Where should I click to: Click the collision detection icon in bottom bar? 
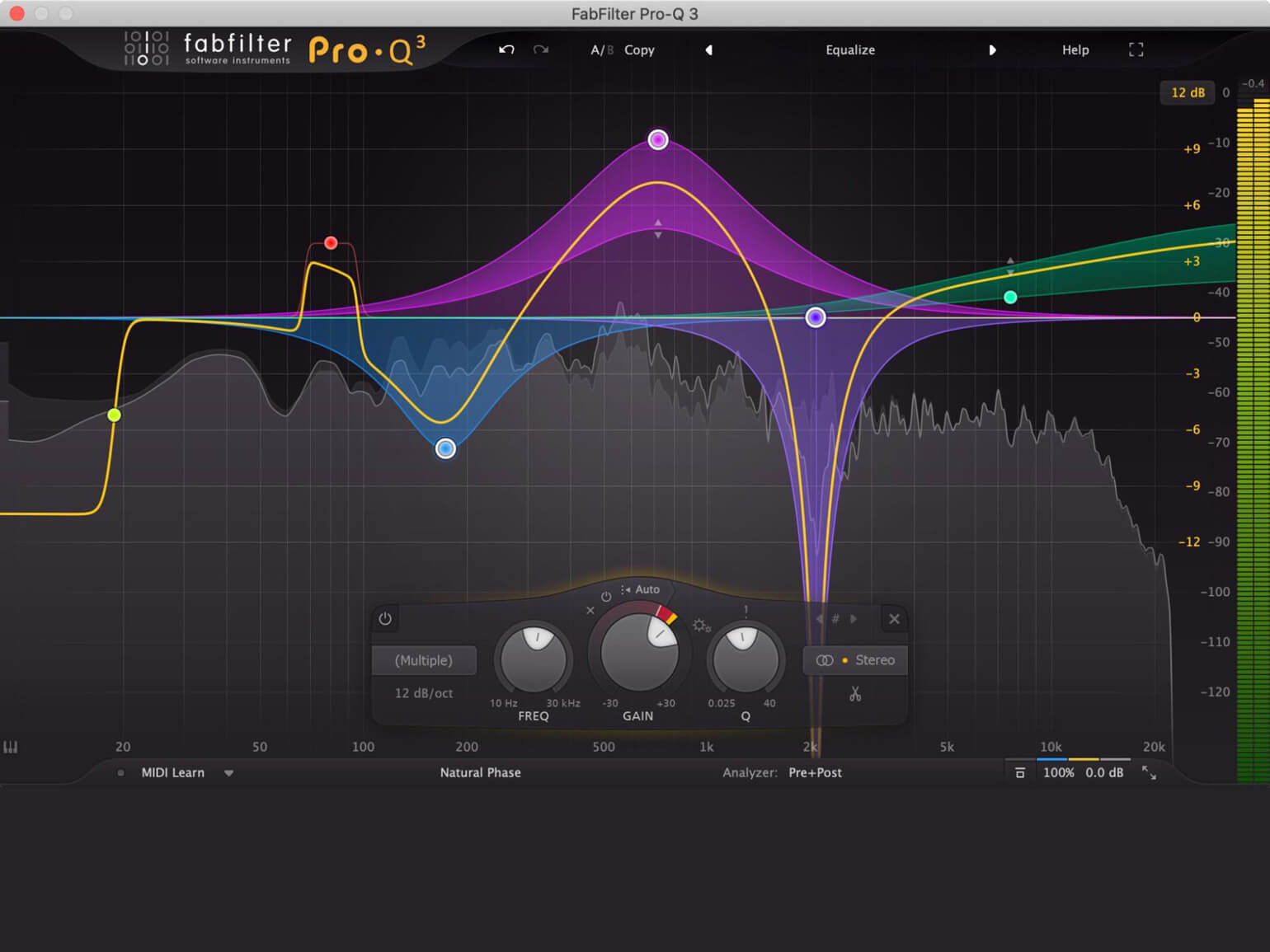coord(1019,772)
